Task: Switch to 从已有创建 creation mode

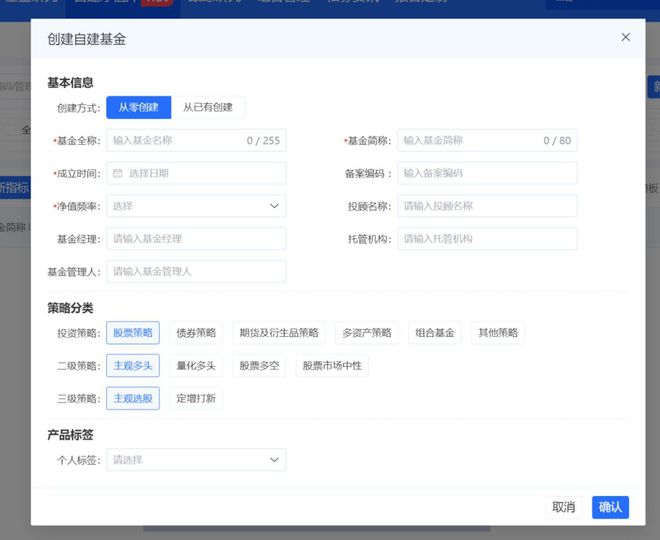Action: [208, 107]
